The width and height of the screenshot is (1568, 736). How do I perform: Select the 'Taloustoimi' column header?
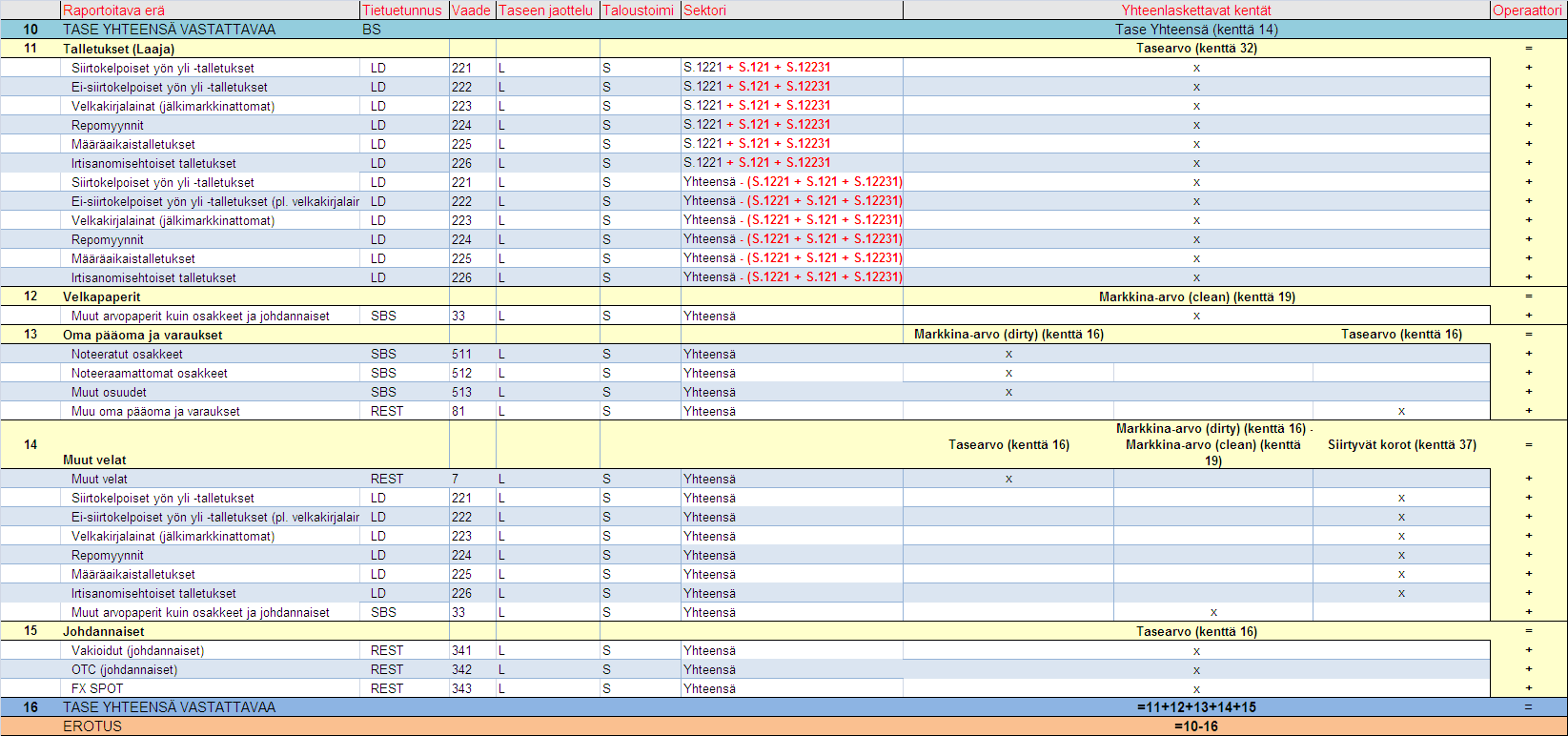coord(639,10)
